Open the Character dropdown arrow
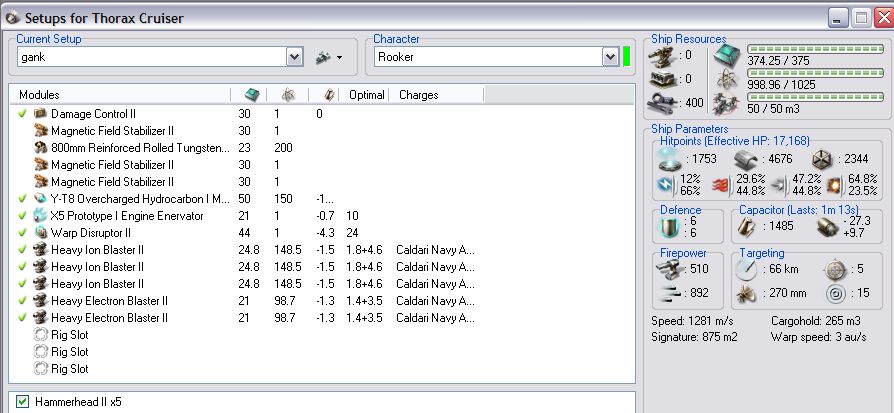894x413 pixels. [x=611, y=57]
